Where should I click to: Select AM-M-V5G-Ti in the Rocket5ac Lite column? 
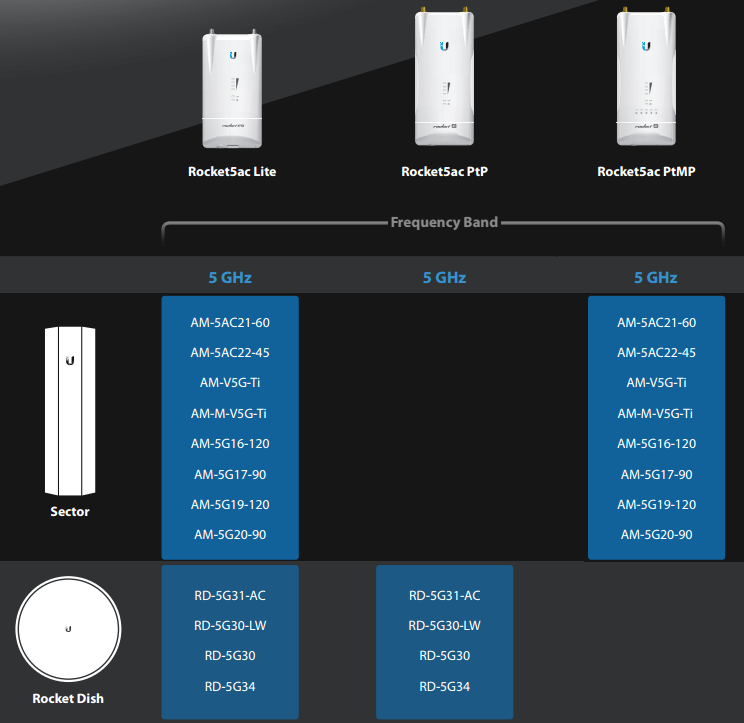(x=229, y=414)
